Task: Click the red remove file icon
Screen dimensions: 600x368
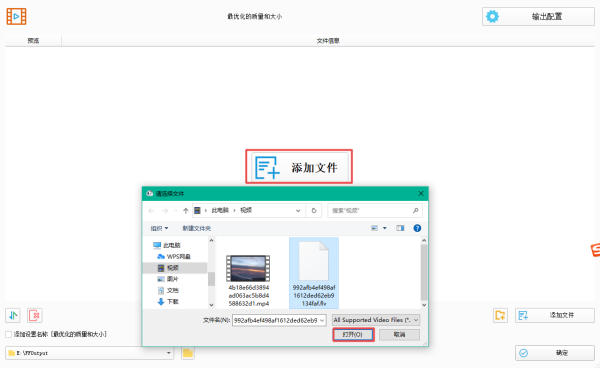Action: click(35, 315)
